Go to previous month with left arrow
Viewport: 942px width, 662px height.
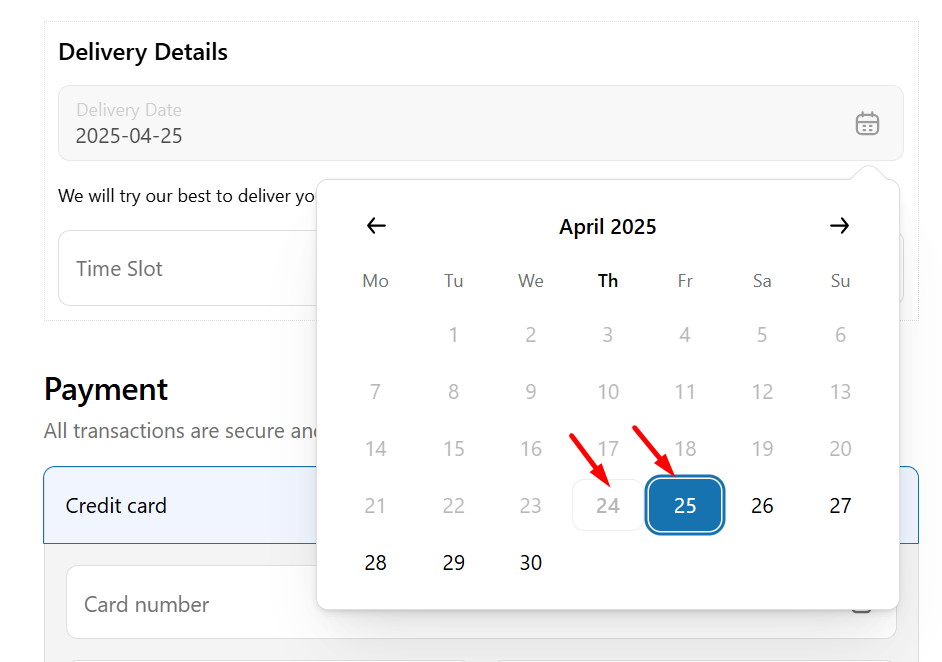point(376,226)
